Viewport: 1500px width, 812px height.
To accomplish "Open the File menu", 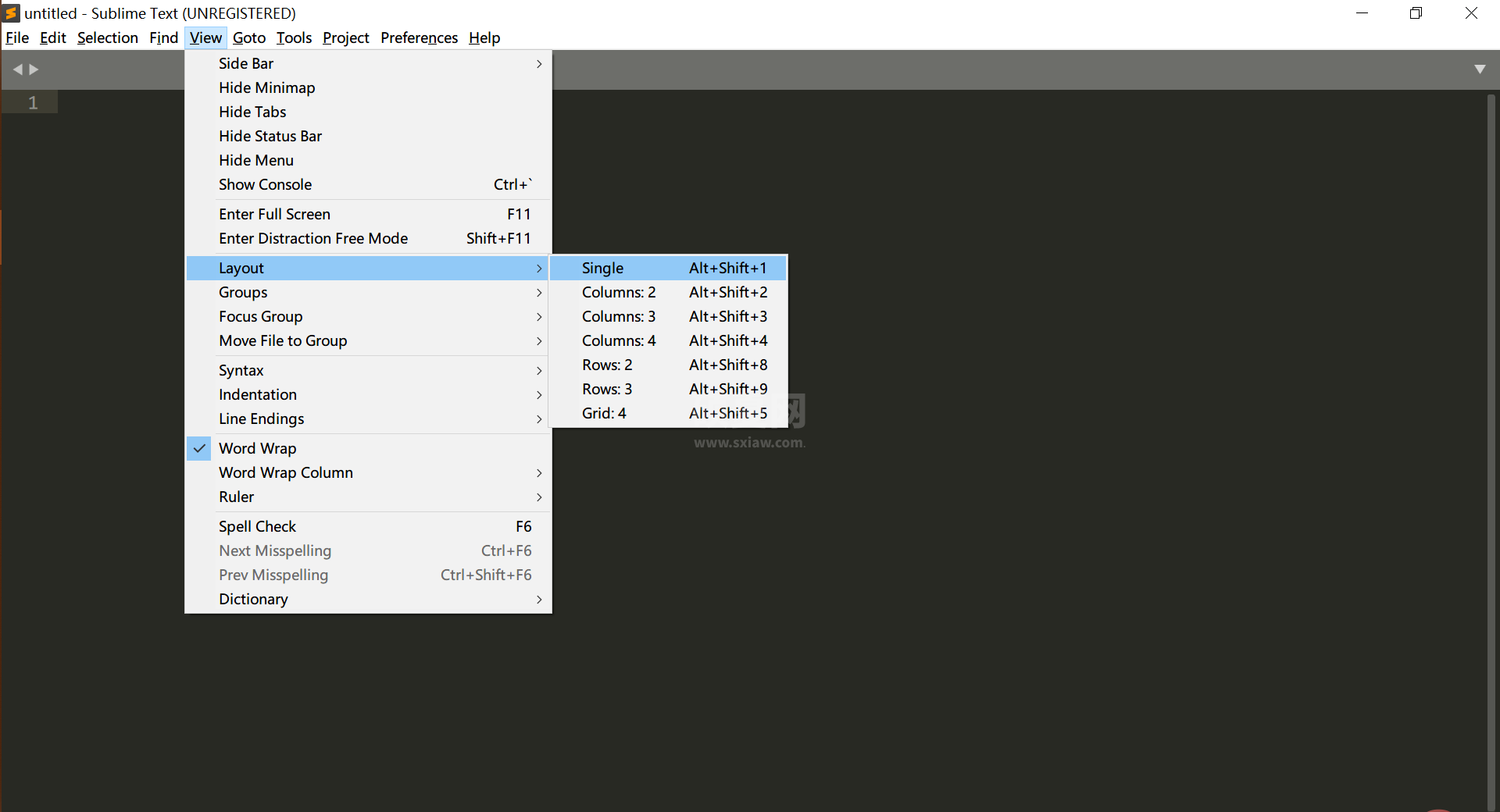I will click(17, 37).
